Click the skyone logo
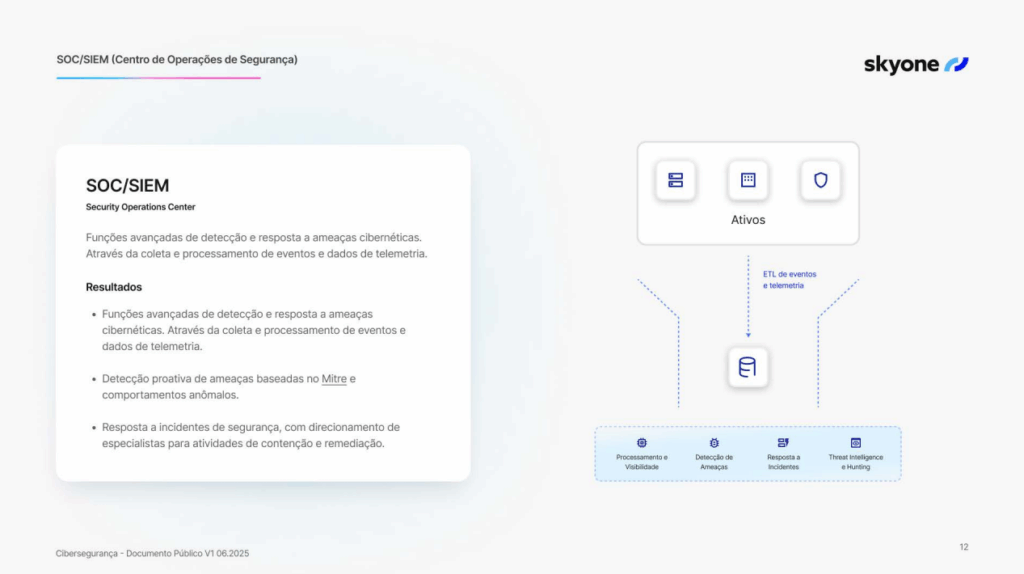1024x574 pixels. click(x=916, y=65)
